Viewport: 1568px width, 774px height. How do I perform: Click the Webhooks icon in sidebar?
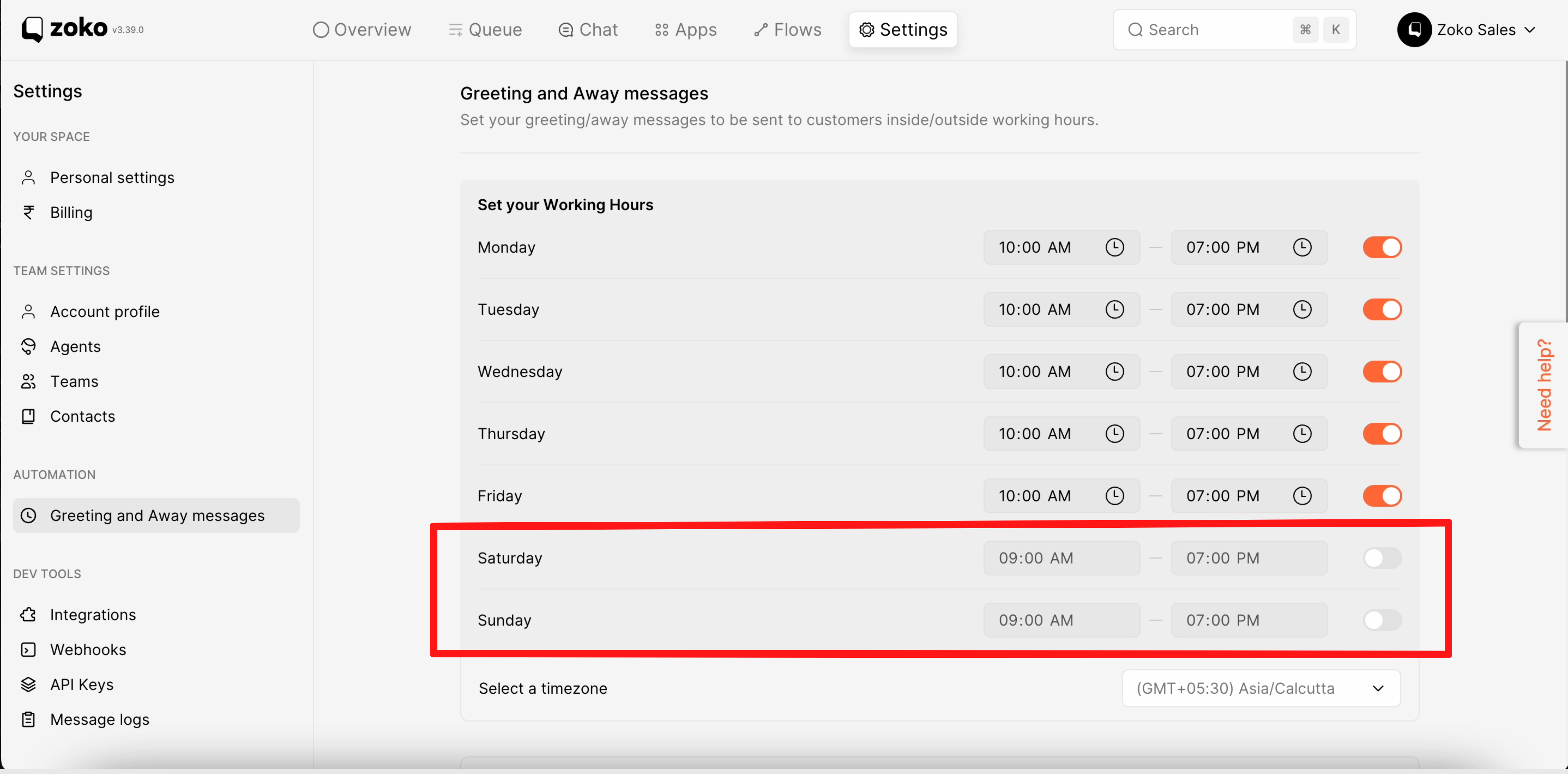pos(28,650)
